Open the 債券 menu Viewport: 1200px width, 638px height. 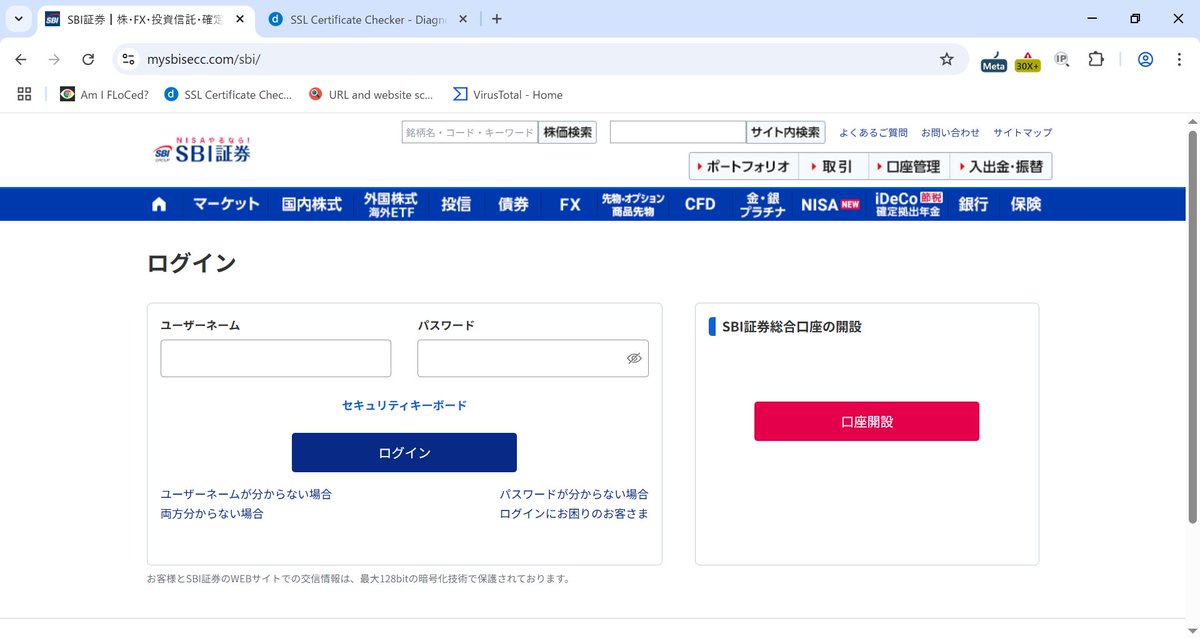[x=513, y=204]
